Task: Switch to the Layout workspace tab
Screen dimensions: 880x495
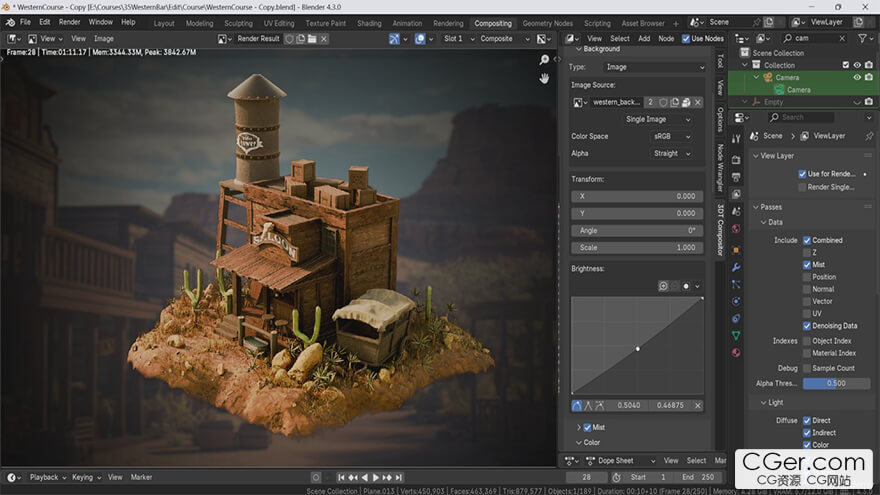Action: pos(164,24)
